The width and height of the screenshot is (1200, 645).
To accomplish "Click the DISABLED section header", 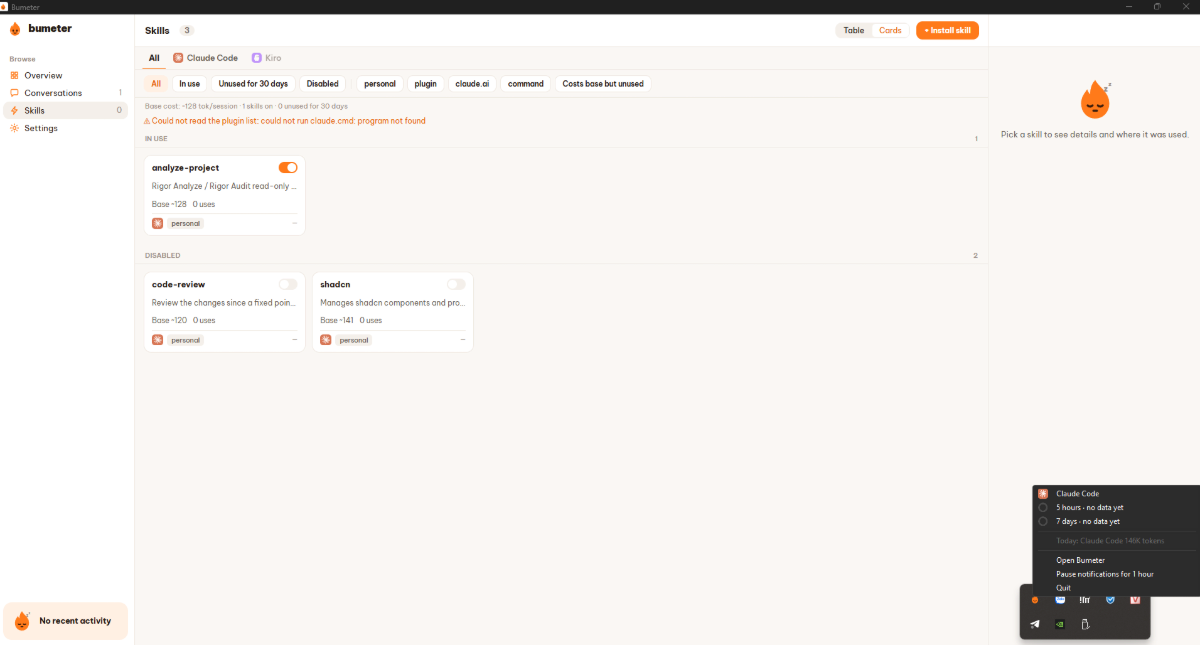I will click(x=163, y=256).
